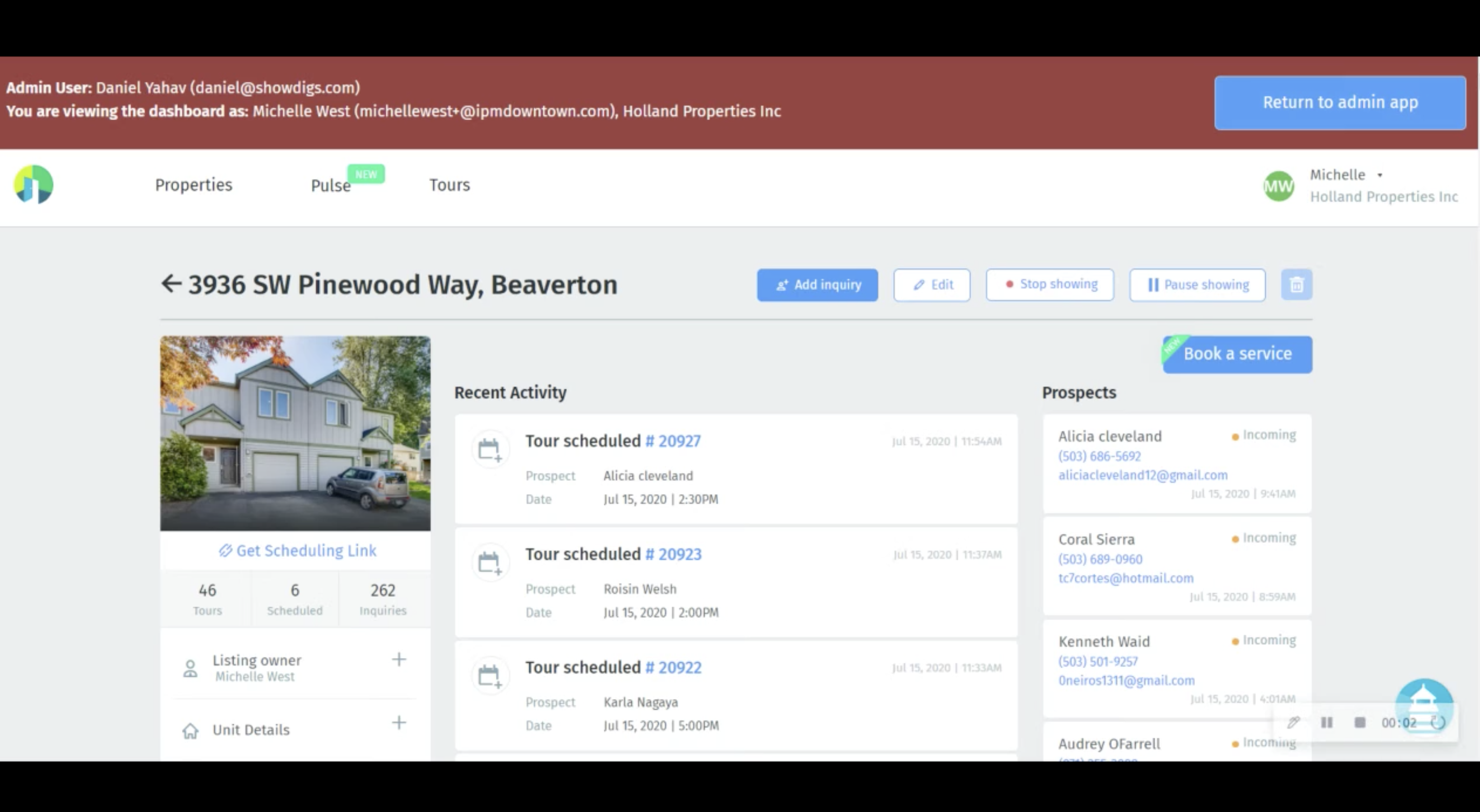Image resolution: width=1480 pixels, height=812 pixels.
Task: Click the 6 Scheduled stat
Action: click(295, 599)
